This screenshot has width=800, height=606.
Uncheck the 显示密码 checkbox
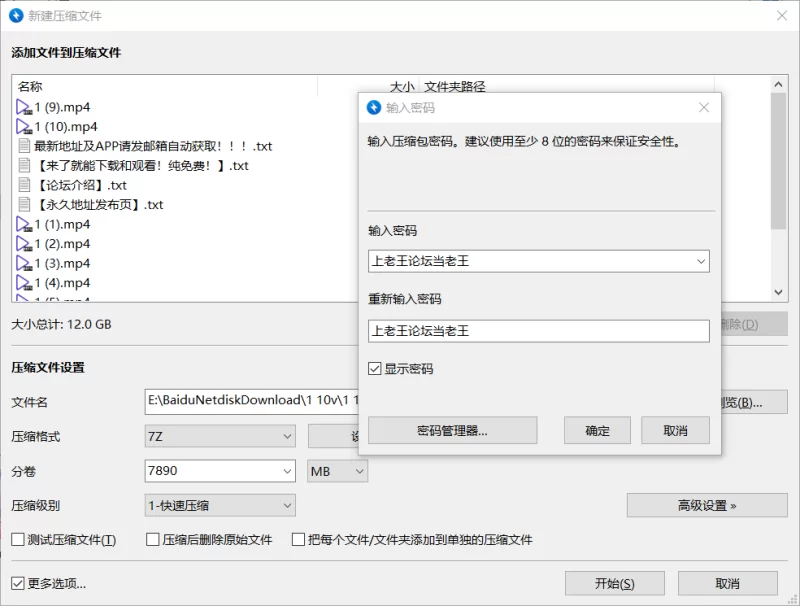(x=374, y=368)
